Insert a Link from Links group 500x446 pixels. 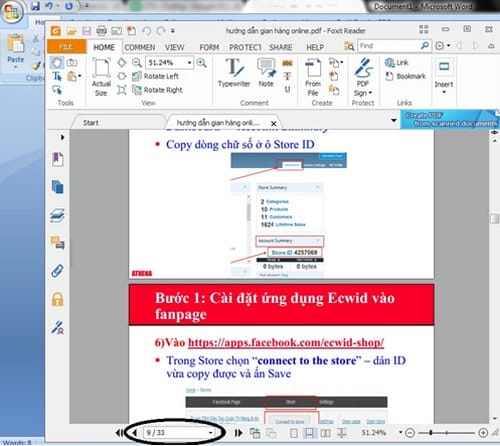pos(396,63)
